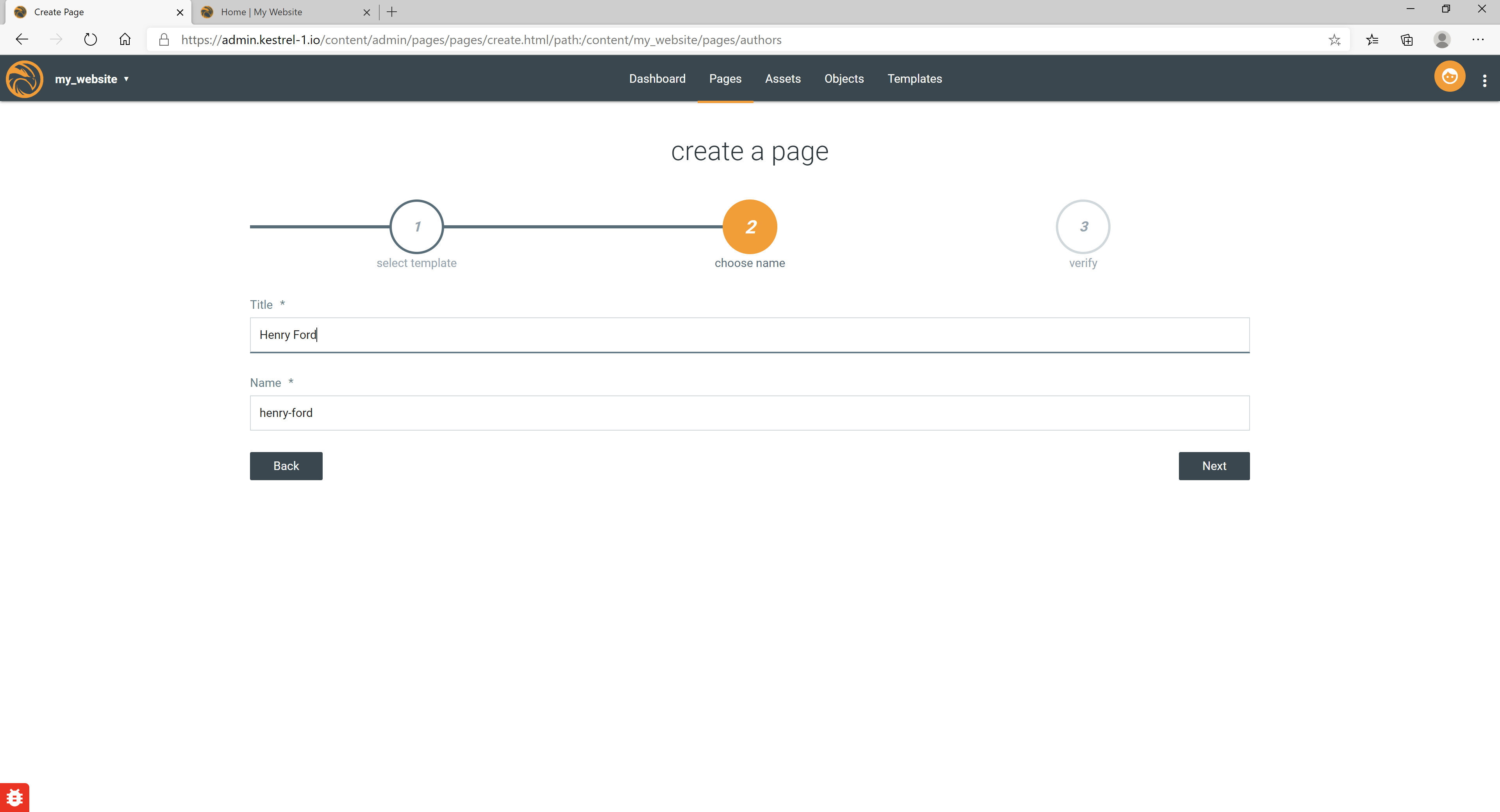This screenshot has height=812, width=1500.
Task: Open the vertical three-dot header menu
Action: coord(1484,80)
